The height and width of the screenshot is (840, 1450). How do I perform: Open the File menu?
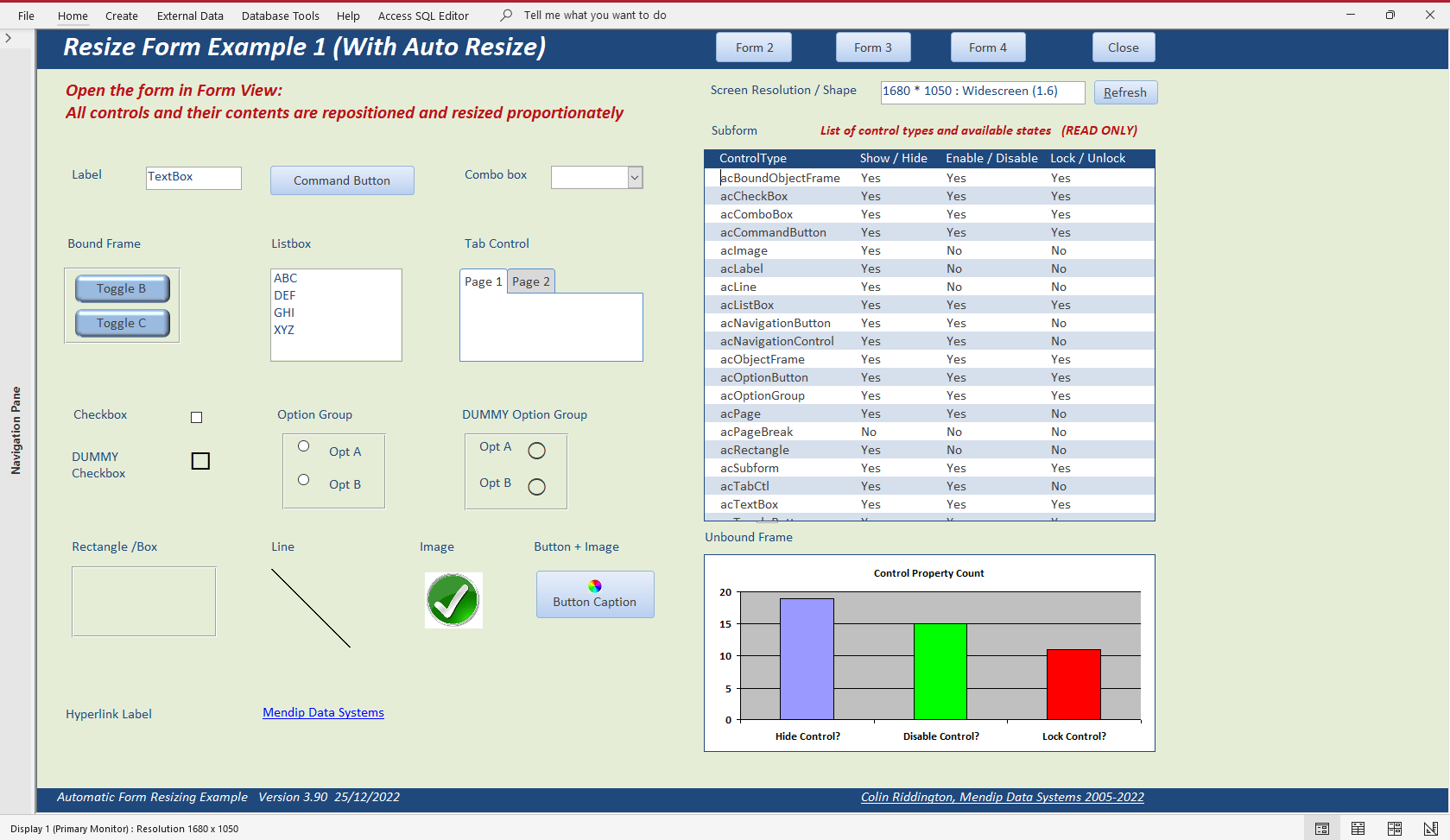(27, 16)
